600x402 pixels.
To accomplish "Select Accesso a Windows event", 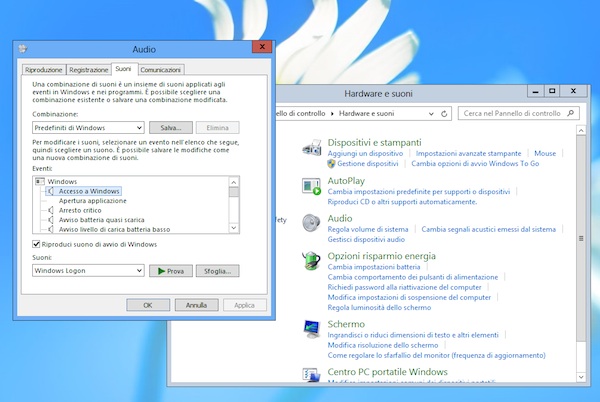I will (x=89, y=191).
